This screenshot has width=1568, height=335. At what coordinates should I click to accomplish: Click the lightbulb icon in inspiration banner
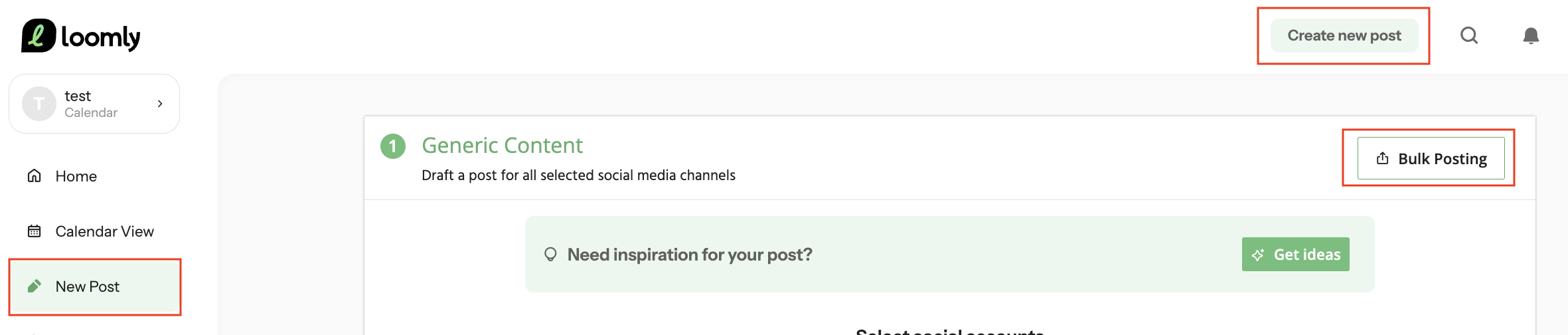550,254
